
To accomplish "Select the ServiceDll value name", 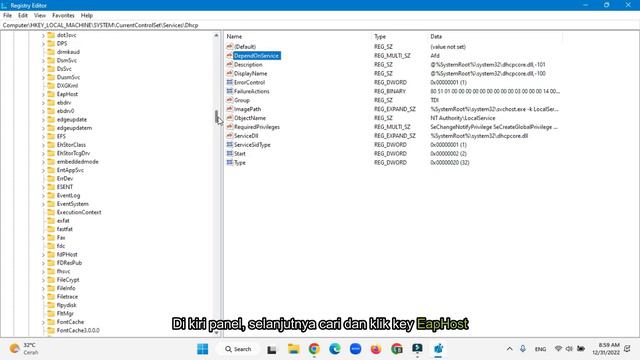I will [x=246, y=136].
